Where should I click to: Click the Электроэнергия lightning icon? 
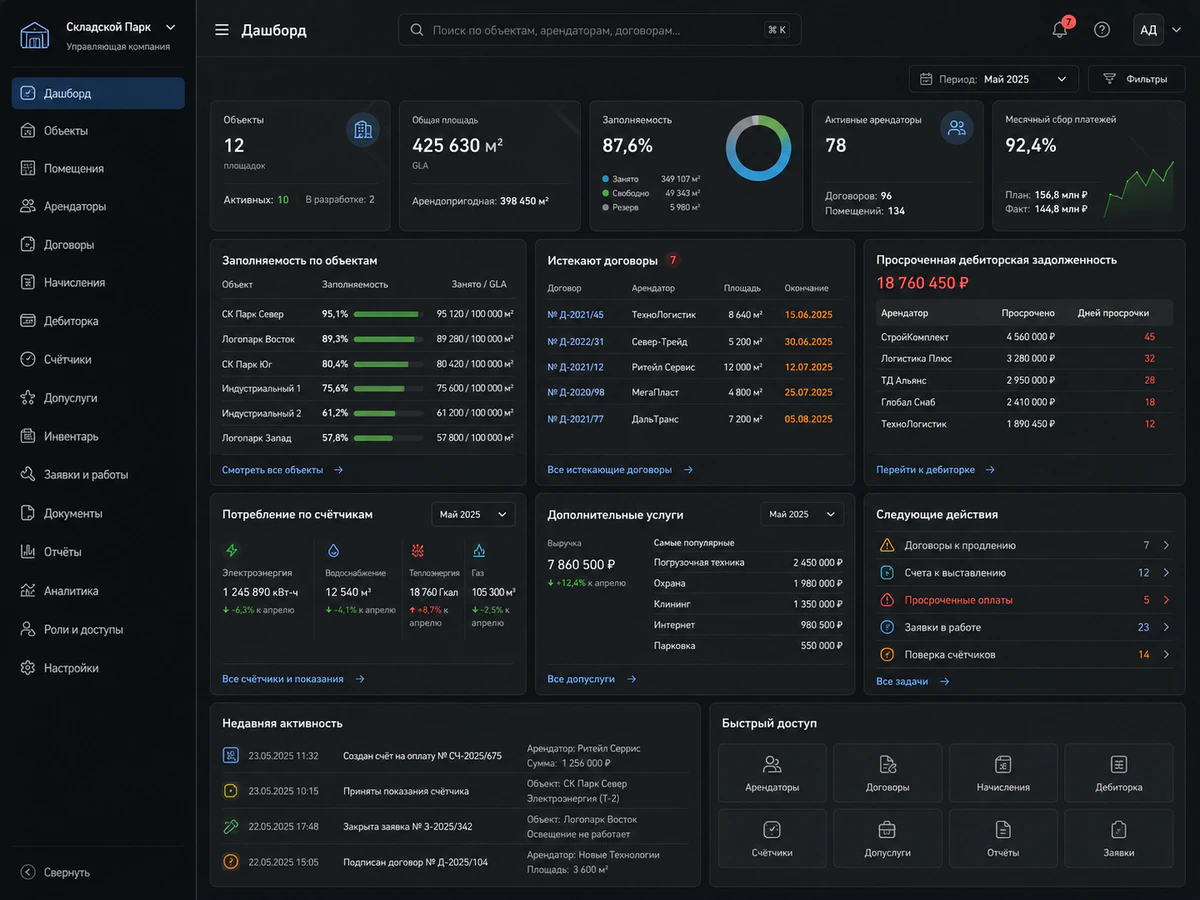point(232,550)
